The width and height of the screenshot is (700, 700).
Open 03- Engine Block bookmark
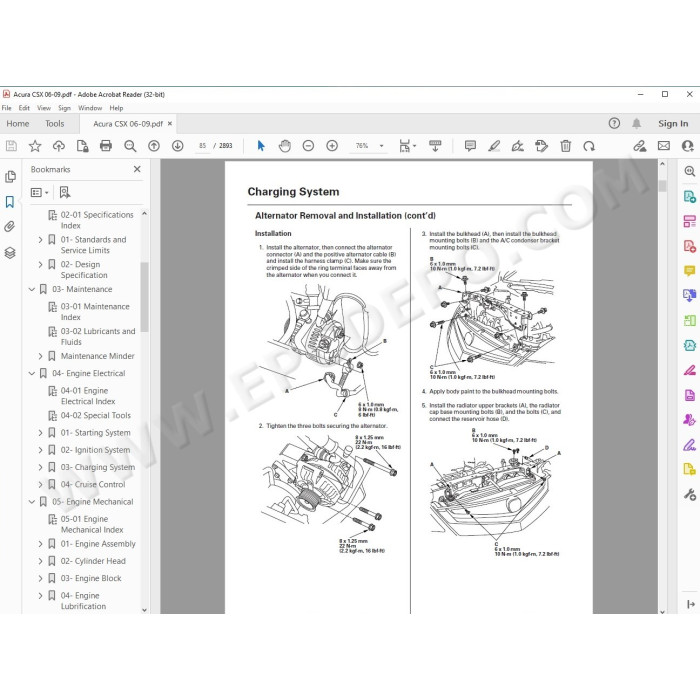(x=91, y=579)
